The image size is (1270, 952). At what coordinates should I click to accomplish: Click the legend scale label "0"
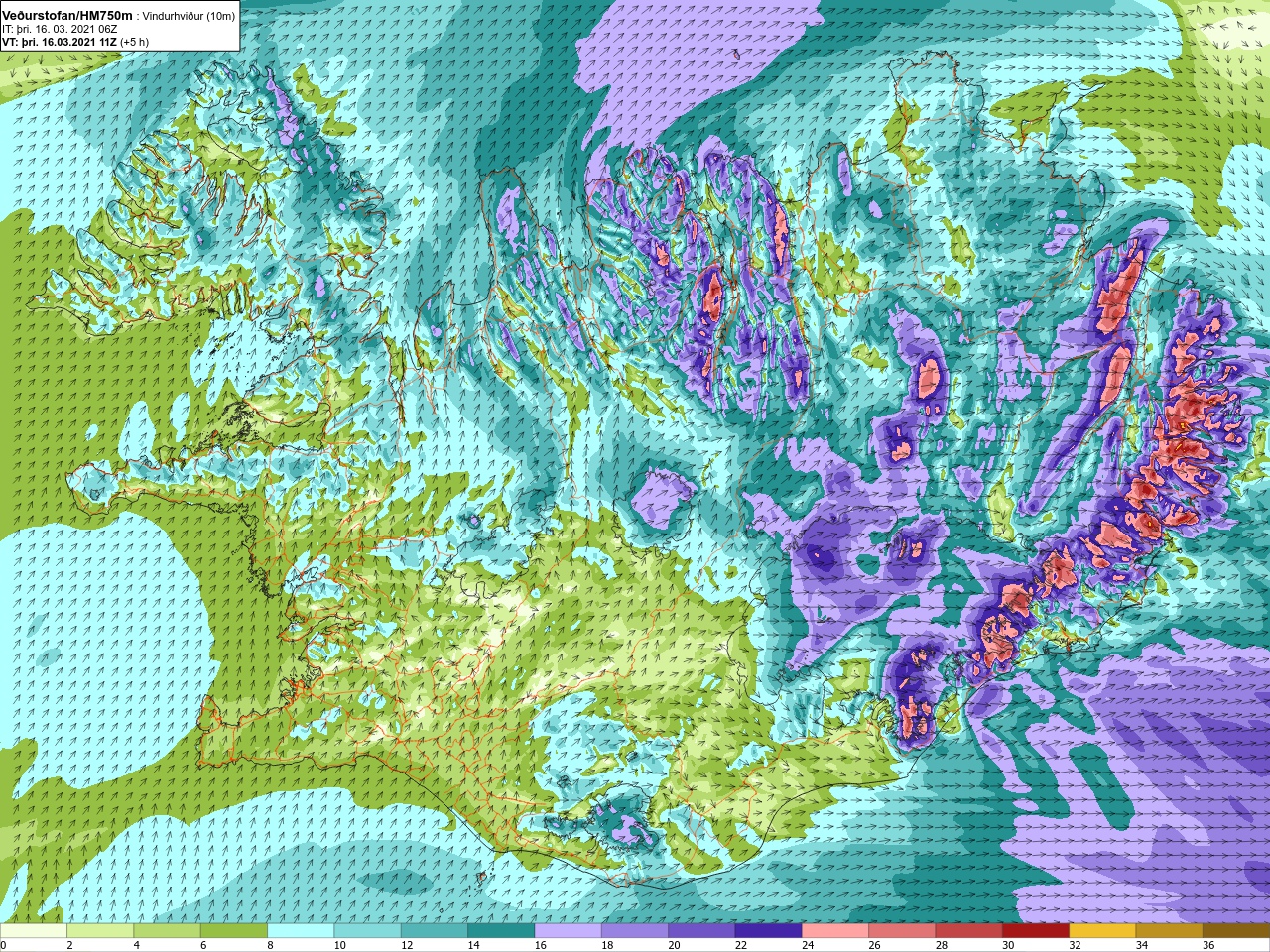(3, 945)
